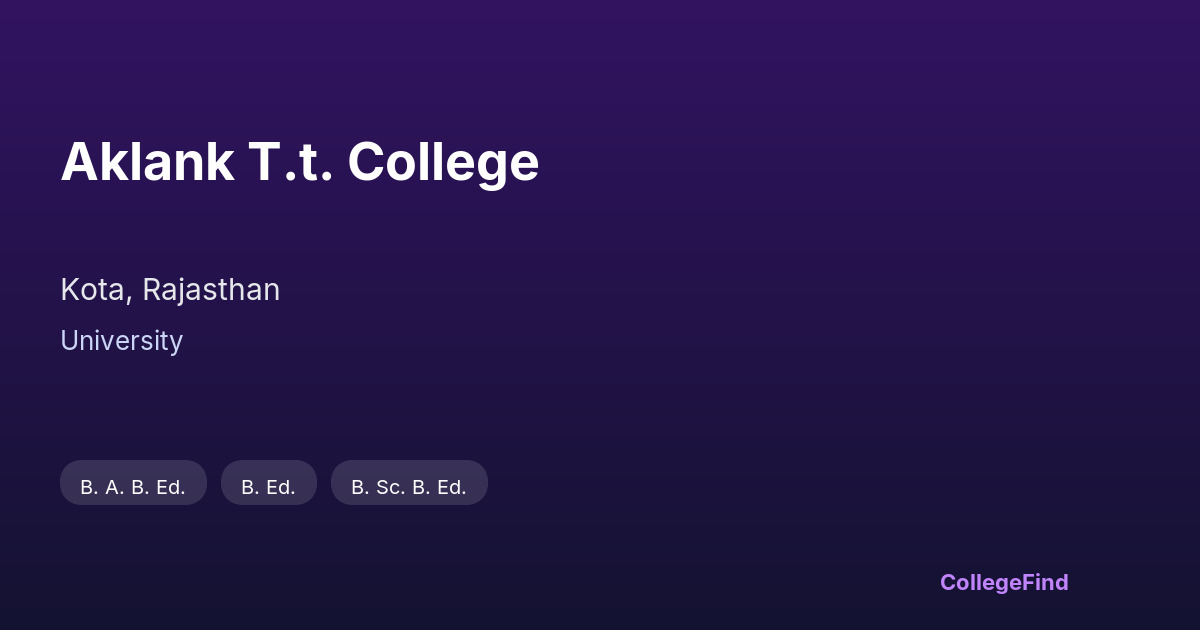The height and width of the screenshot is (630, 1200).
Task: Click the CollegeFind brand logo
Action: (1003, 582)
